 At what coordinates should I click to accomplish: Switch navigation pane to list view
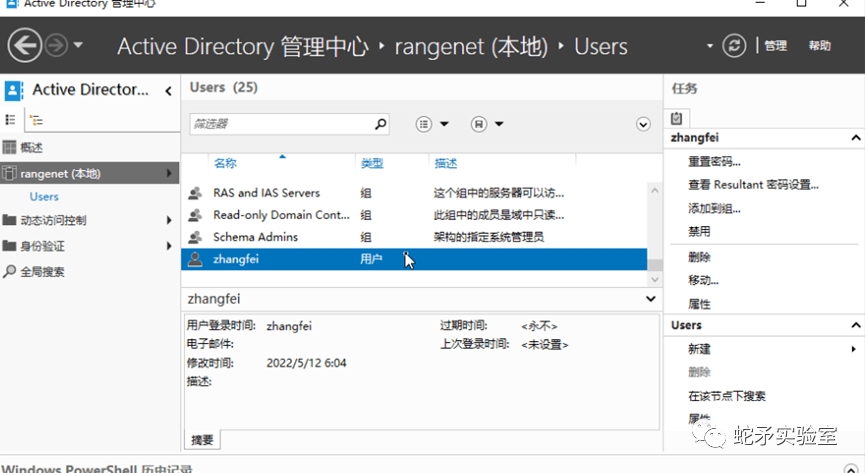pyautogui.click(x=10, y=120)
